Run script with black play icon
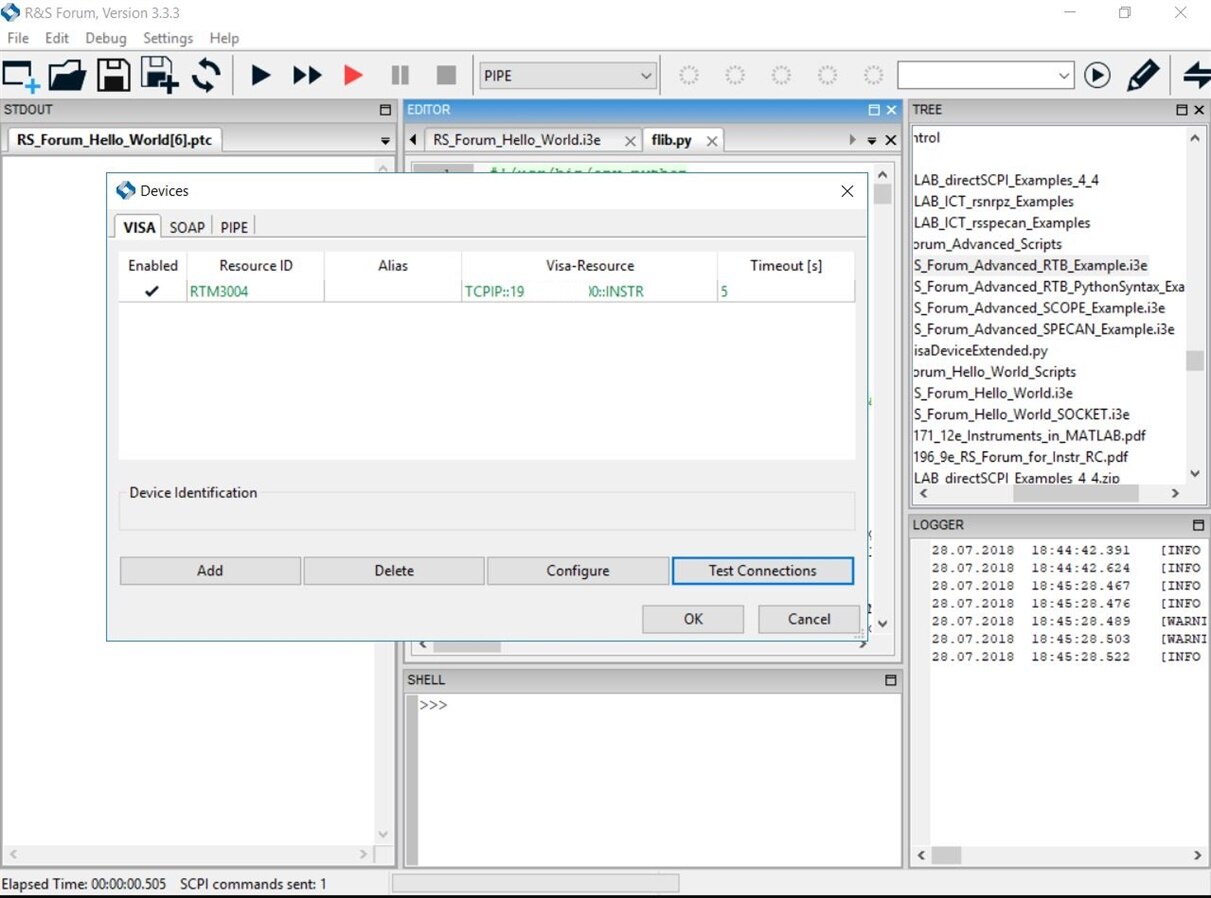Image resolution: width=1211 pixels, height=898 pixels. pyautogui.click(x=260, y=76)
